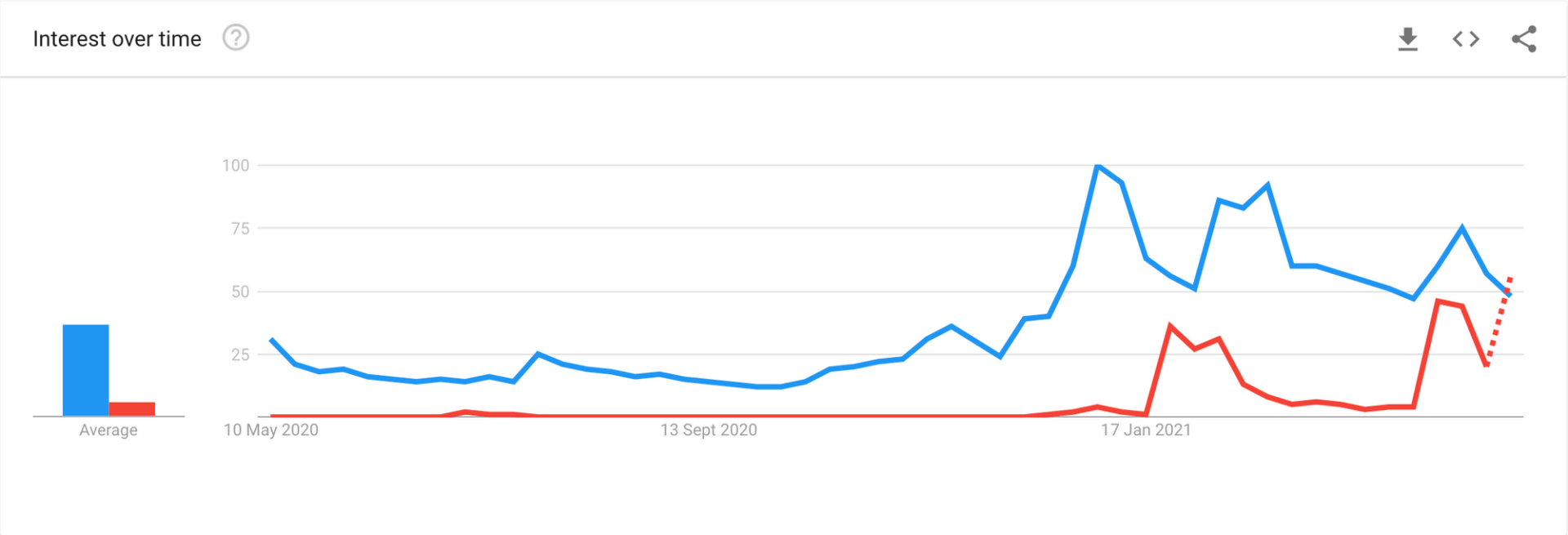Select the "10 May 2020" date label
This screenshot has width=1568, height=535.
(x=271, y=430)
